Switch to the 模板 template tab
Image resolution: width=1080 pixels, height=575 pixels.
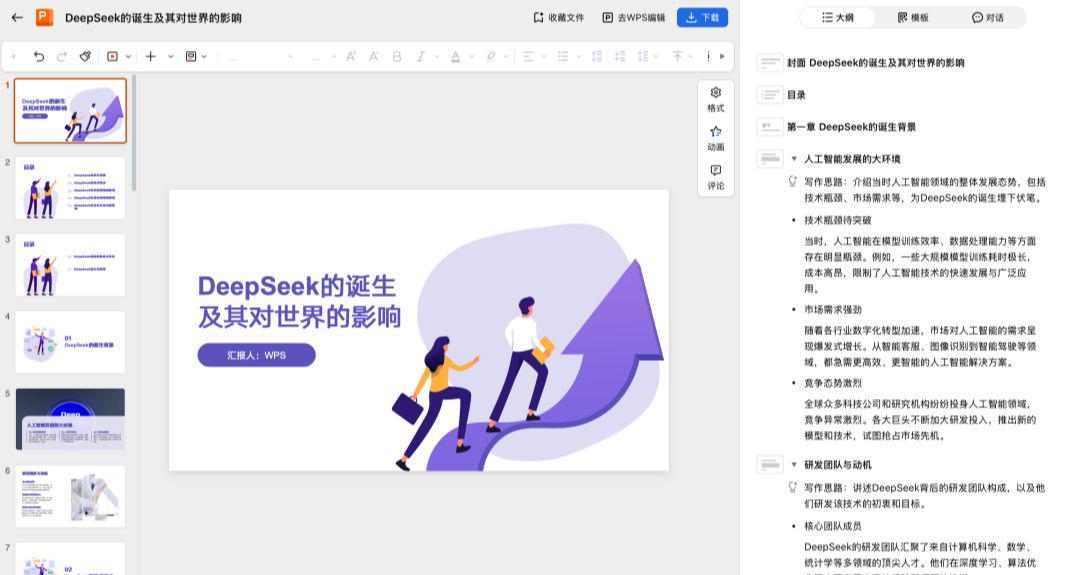coord(913,18)
